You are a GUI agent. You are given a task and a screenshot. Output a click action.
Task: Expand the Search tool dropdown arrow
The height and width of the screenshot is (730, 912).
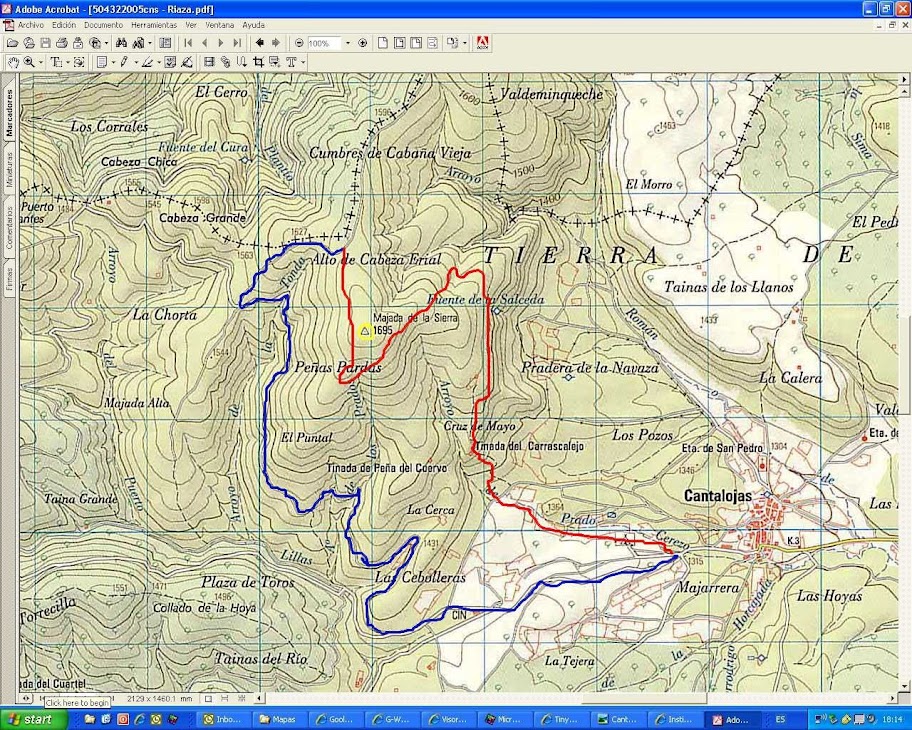click(x=150, y=43)
